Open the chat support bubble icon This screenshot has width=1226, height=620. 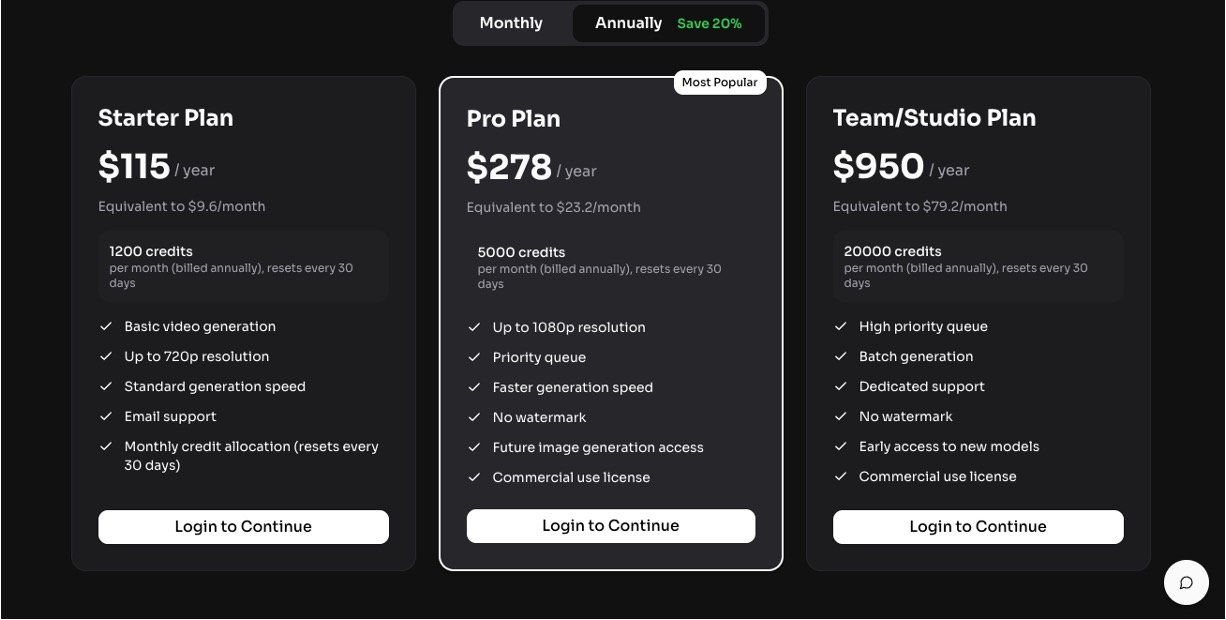(x=1186, y=583)
